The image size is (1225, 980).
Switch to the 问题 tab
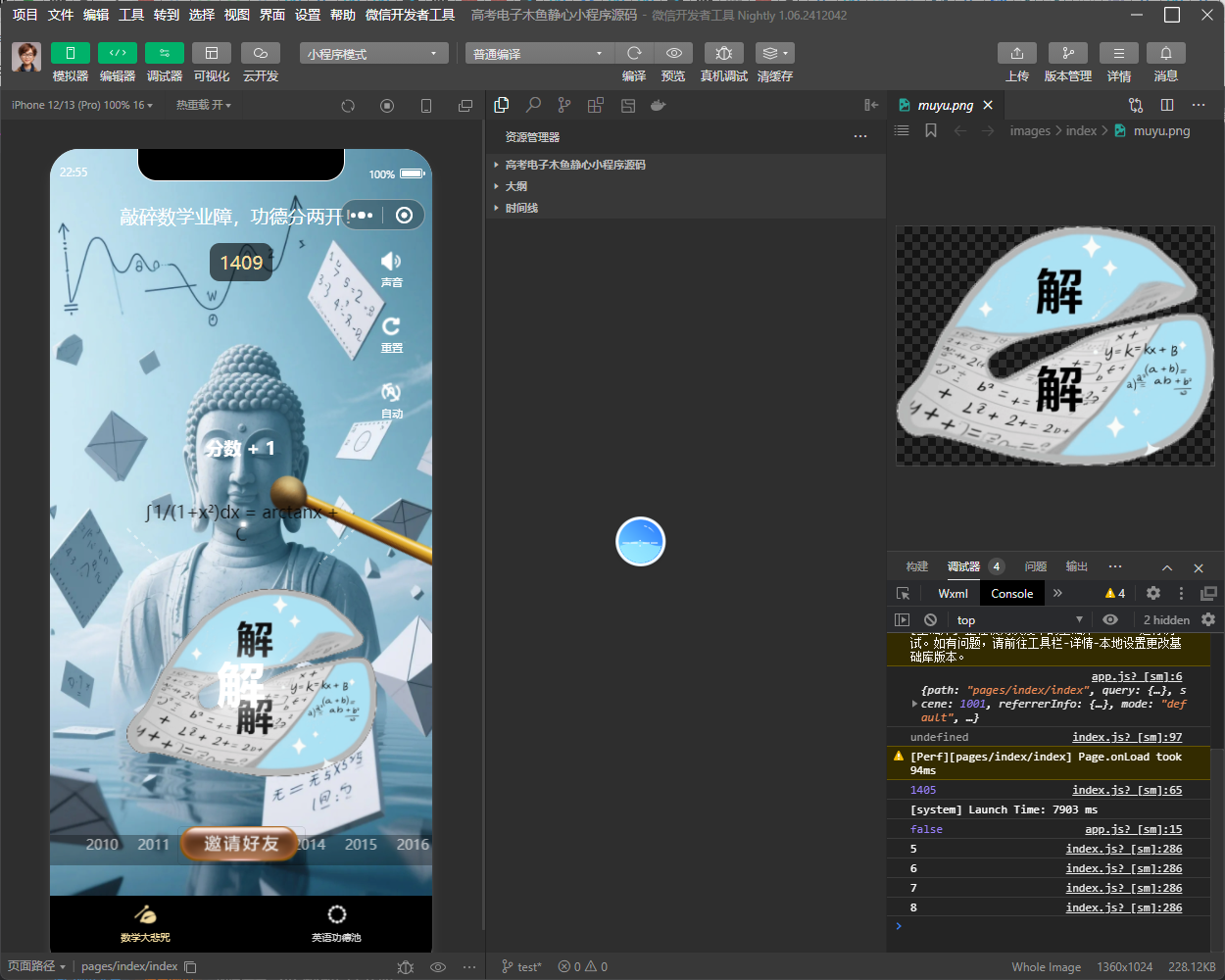1036,566
